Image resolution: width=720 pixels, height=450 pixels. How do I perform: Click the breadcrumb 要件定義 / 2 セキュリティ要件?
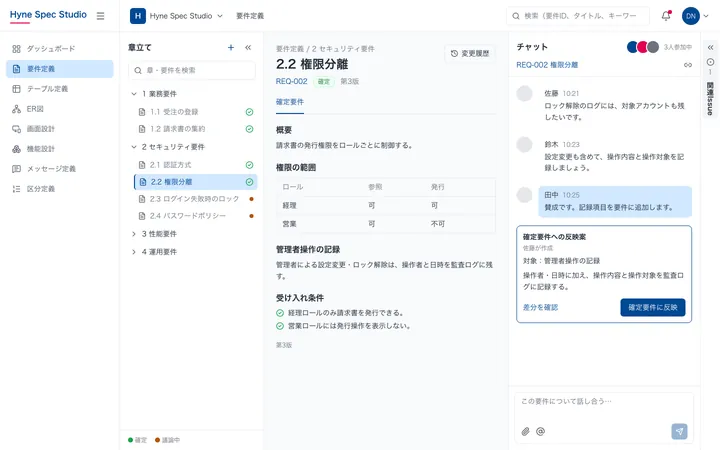(x=325, y=49)
